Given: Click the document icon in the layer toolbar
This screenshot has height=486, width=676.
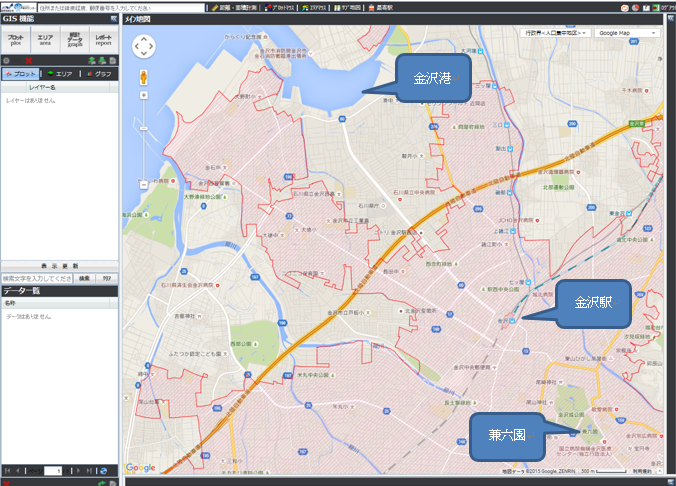Looking at the screenshot, I should tap(113, 61).
